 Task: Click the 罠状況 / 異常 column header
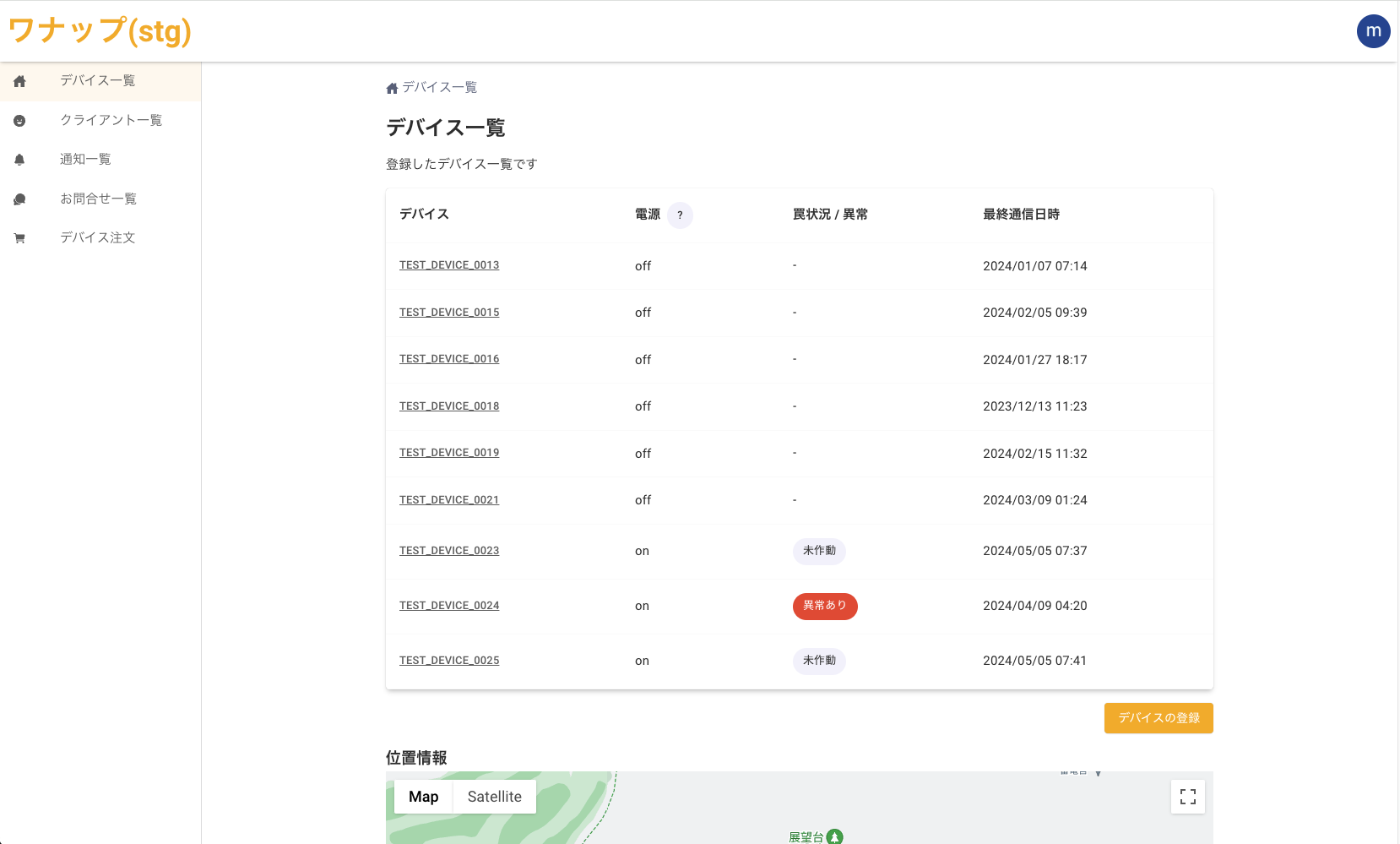point(830,215)
